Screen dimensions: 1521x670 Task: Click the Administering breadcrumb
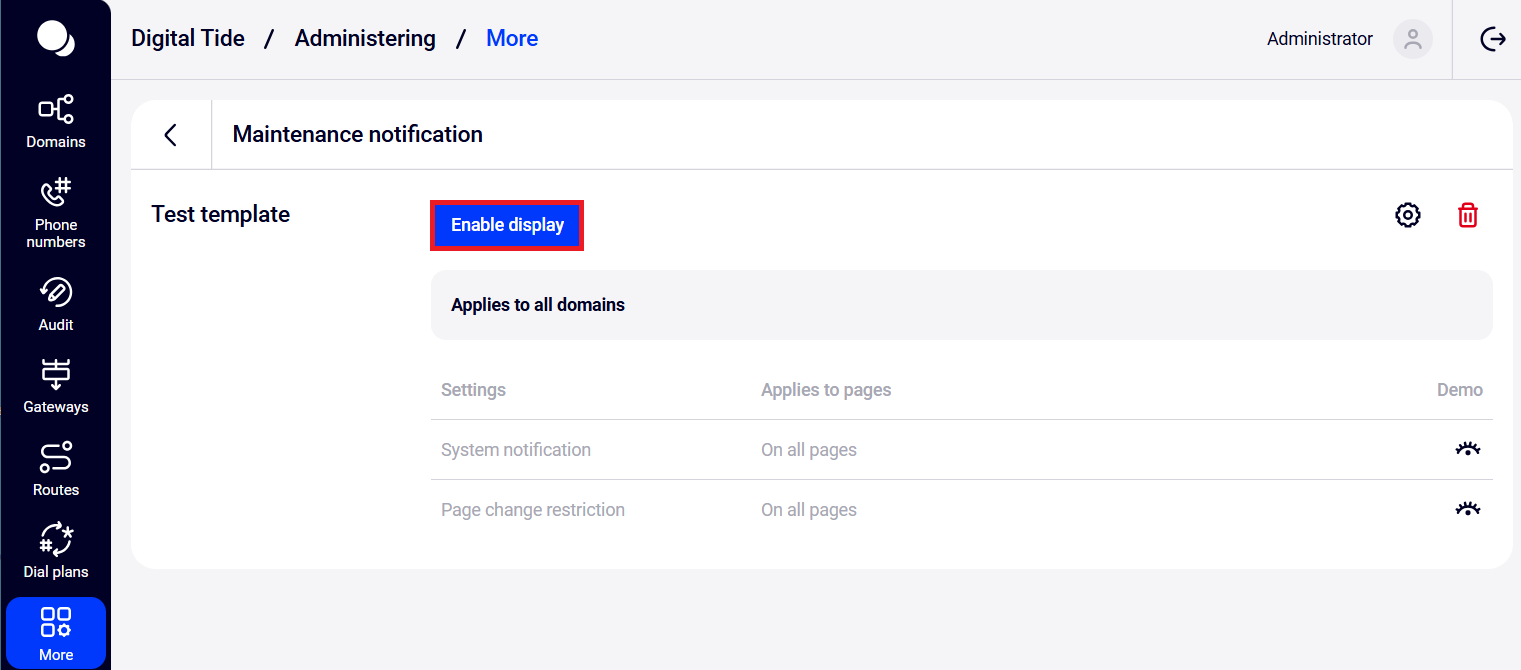(365, 39)
